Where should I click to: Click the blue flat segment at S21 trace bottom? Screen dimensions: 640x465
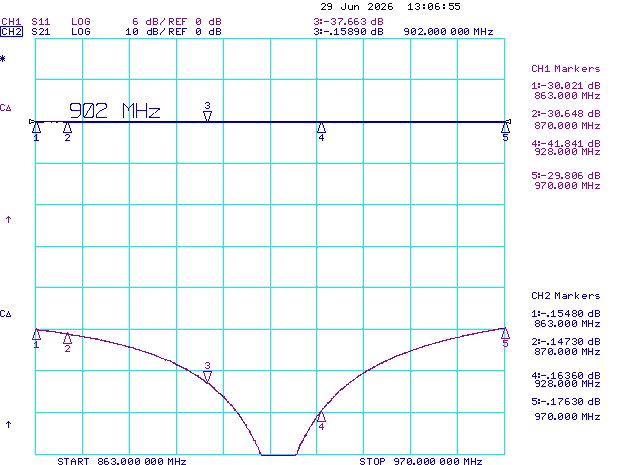point(278,455)
